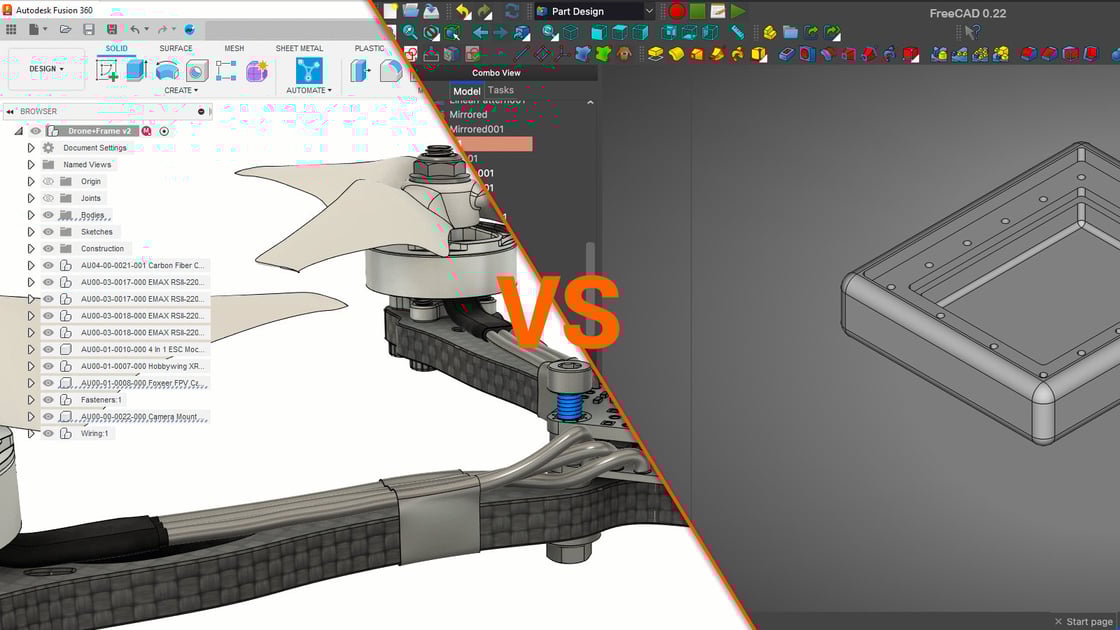Switch to the SURFACE tab

[x=175, y=47]
